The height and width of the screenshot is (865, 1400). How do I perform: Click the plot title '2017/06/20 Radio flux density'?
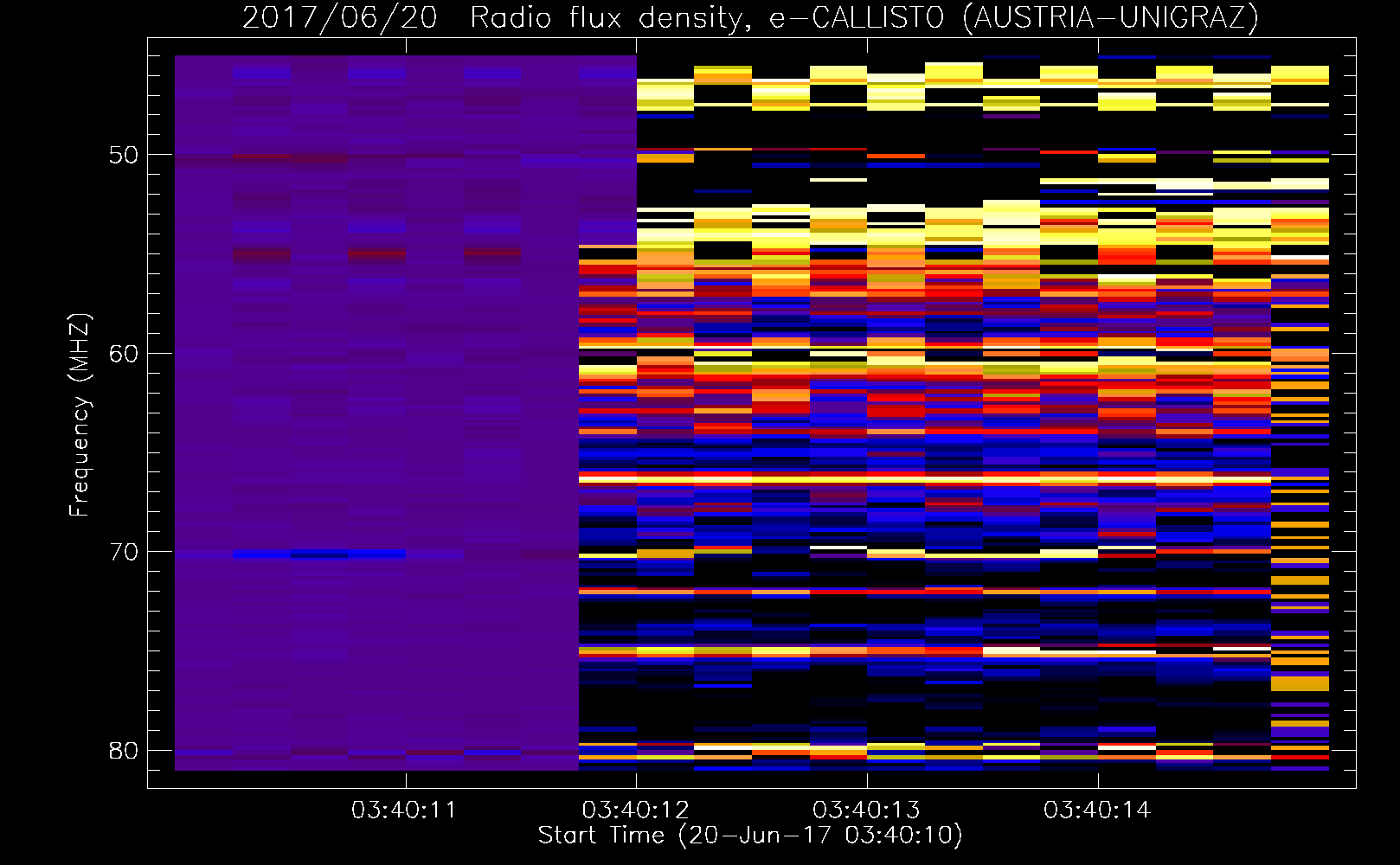(496, 18)
